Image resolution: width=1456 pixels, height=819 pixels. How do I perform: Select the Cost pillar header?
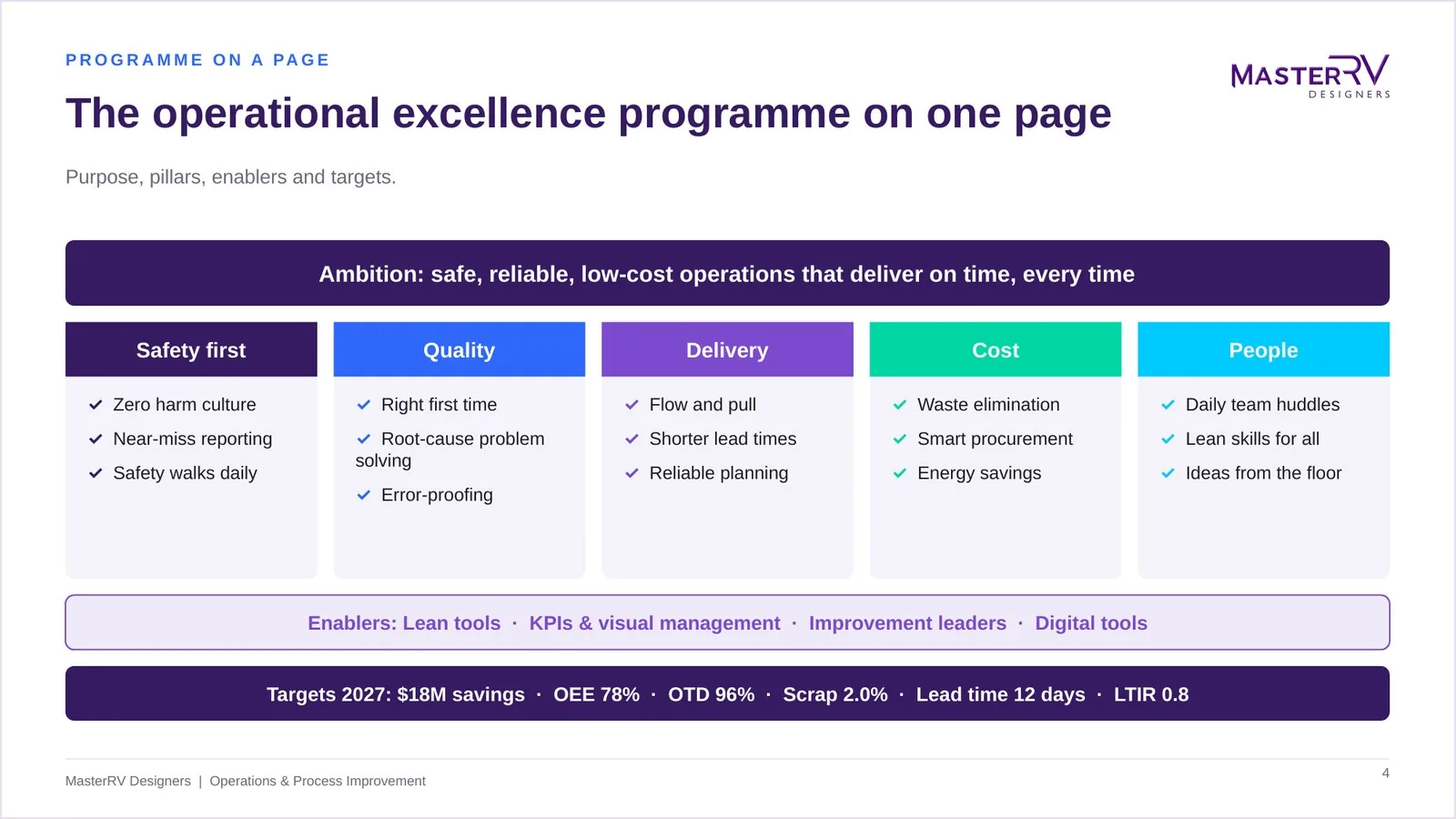tap(996, 349)
